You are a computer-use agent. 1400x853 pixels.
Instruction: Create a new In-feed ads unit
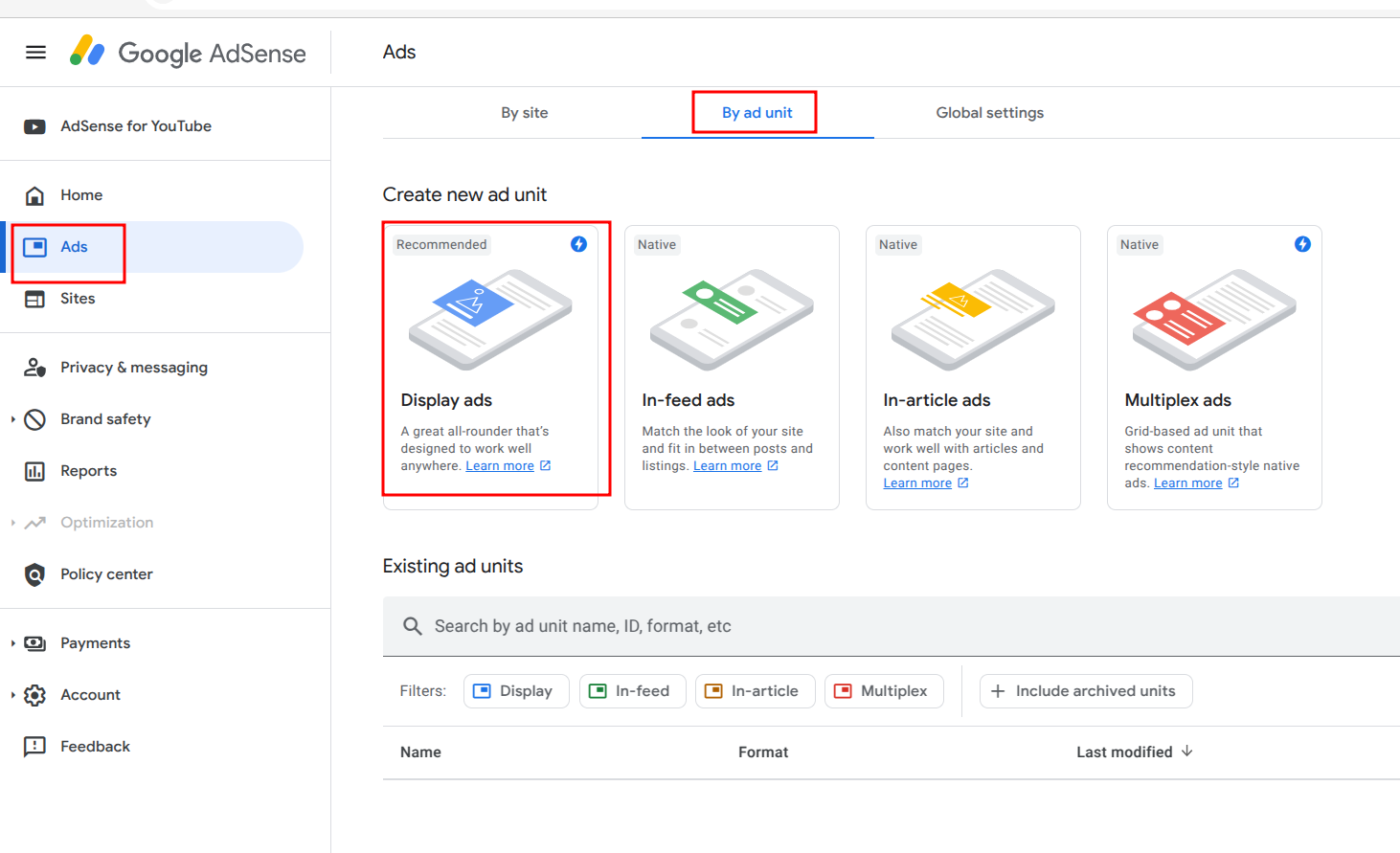[x=732, y=368]
